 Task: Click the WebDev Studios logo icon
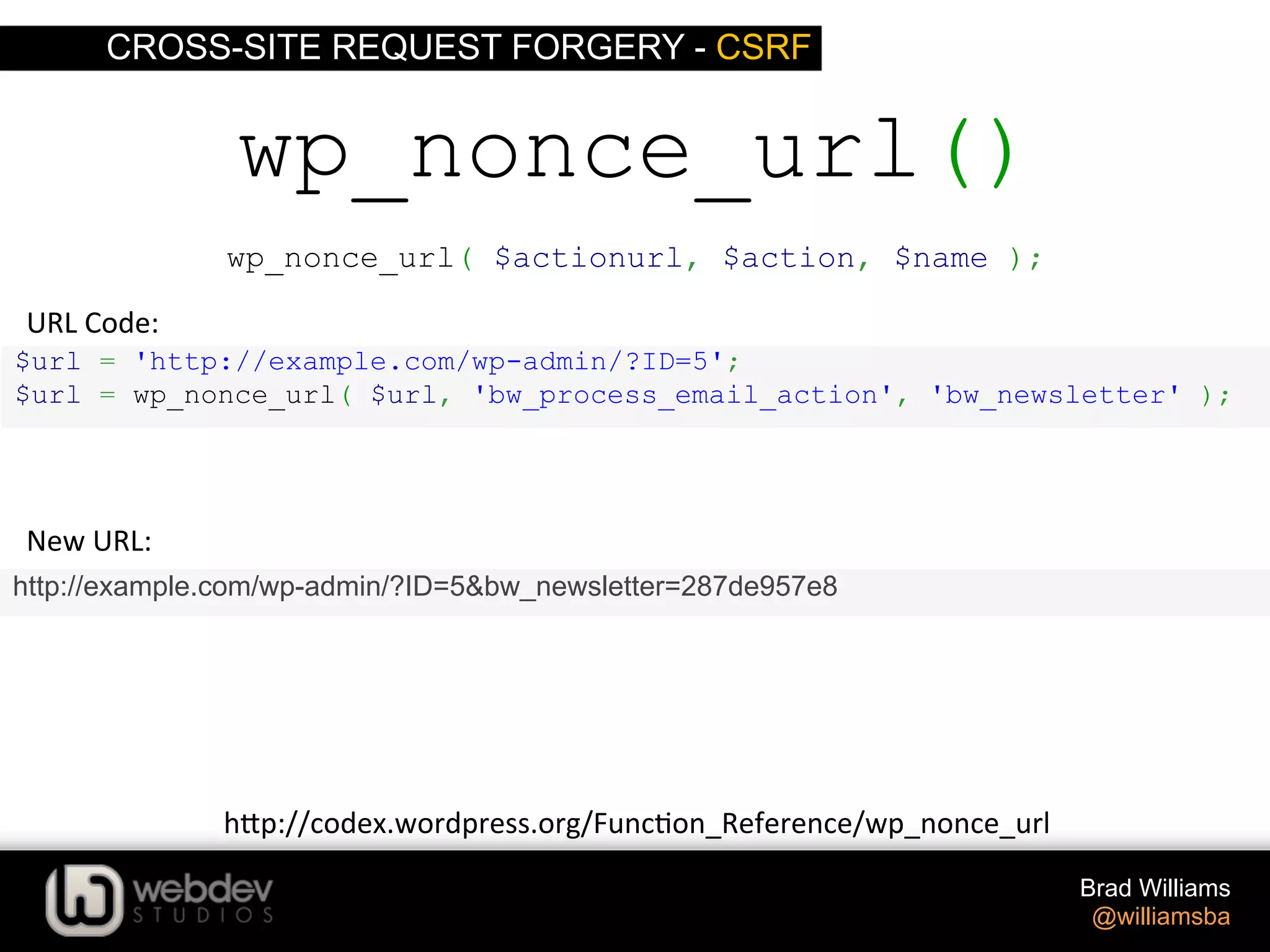84,900
